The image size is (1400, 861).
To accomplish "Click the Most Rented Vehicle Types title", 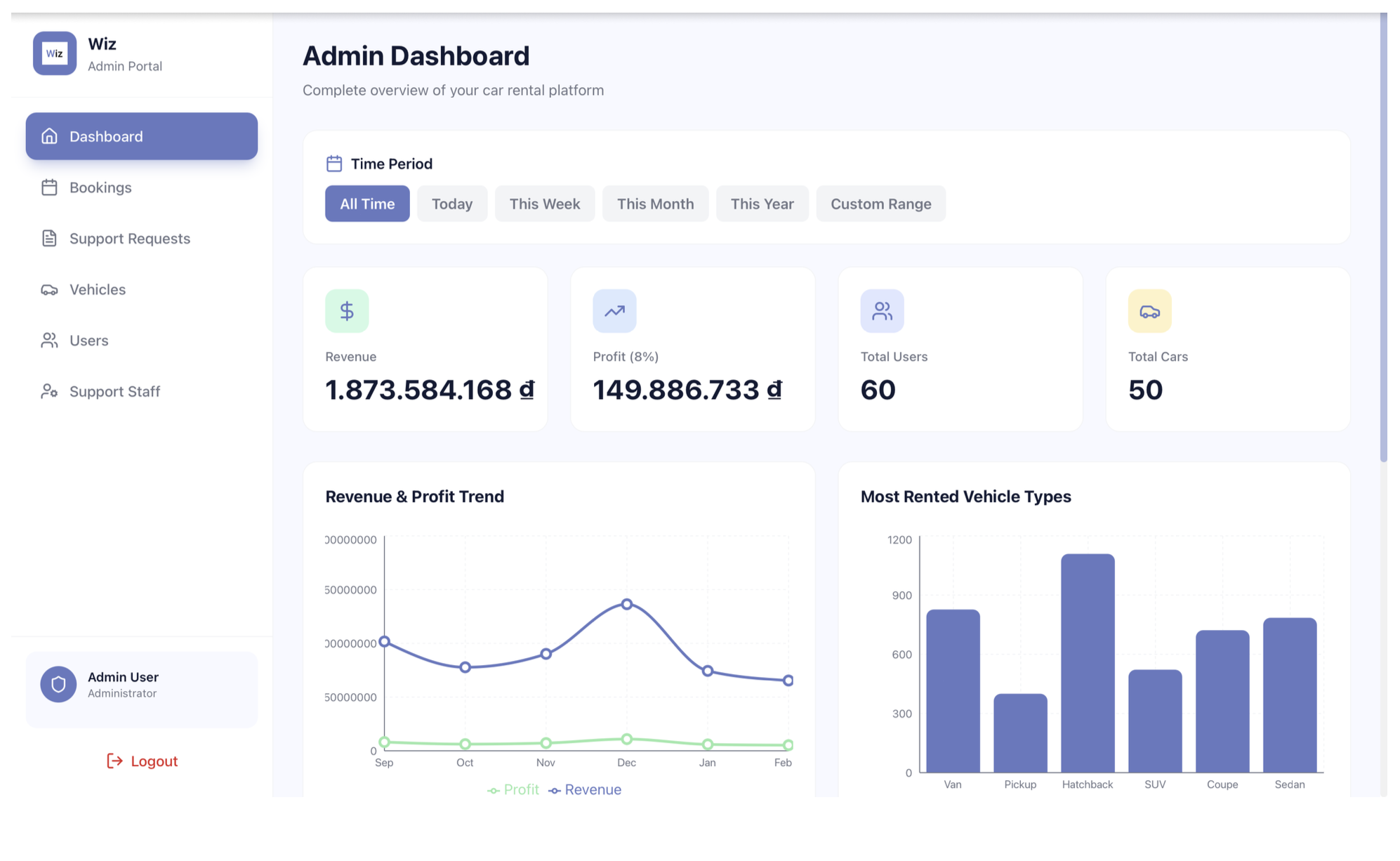I will click(x=966, y=497).
